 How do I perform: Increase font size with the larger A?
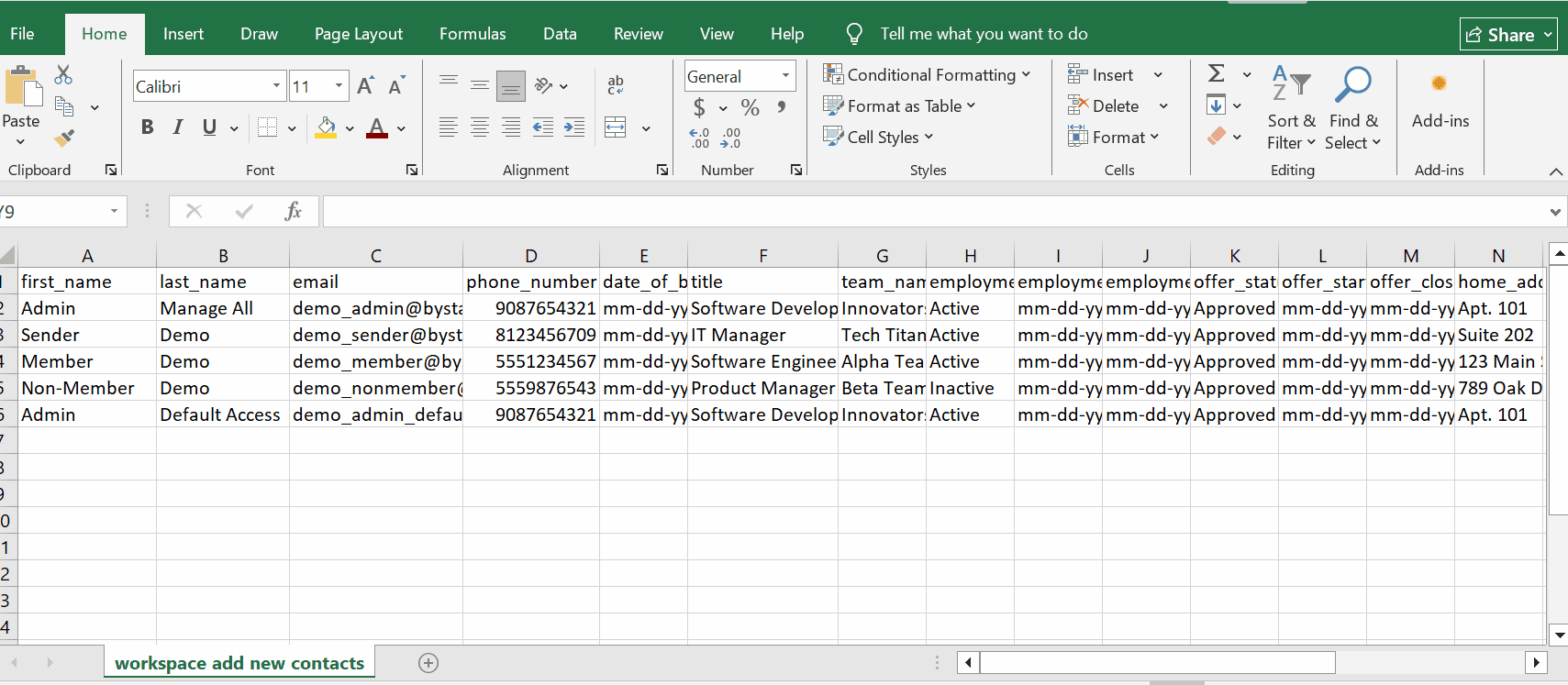365,86
